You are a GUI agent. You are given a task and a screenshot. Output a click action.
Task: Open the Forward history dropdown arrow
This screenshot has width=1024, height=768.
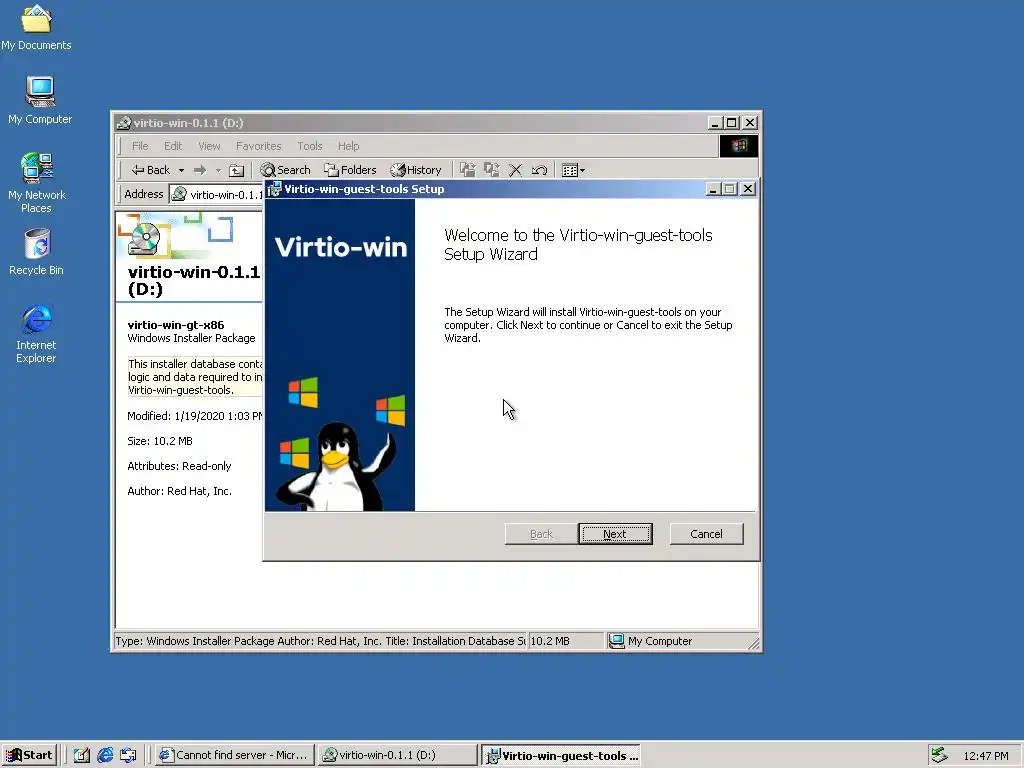[218, 170]
